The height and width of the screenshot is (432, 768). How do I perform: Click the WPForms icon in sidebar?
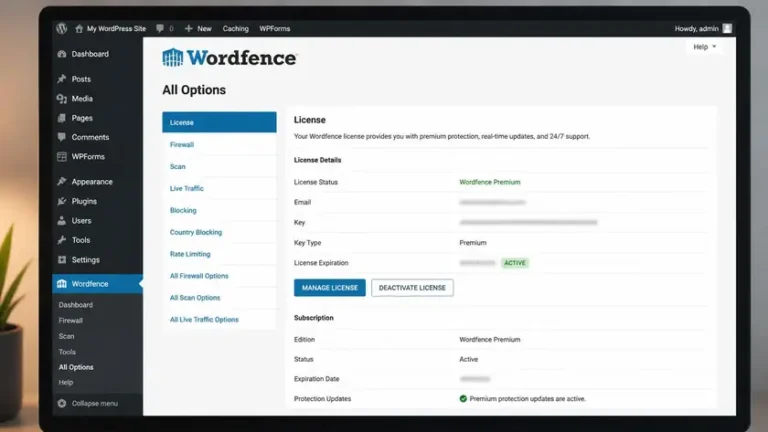[x=62, y=157]
